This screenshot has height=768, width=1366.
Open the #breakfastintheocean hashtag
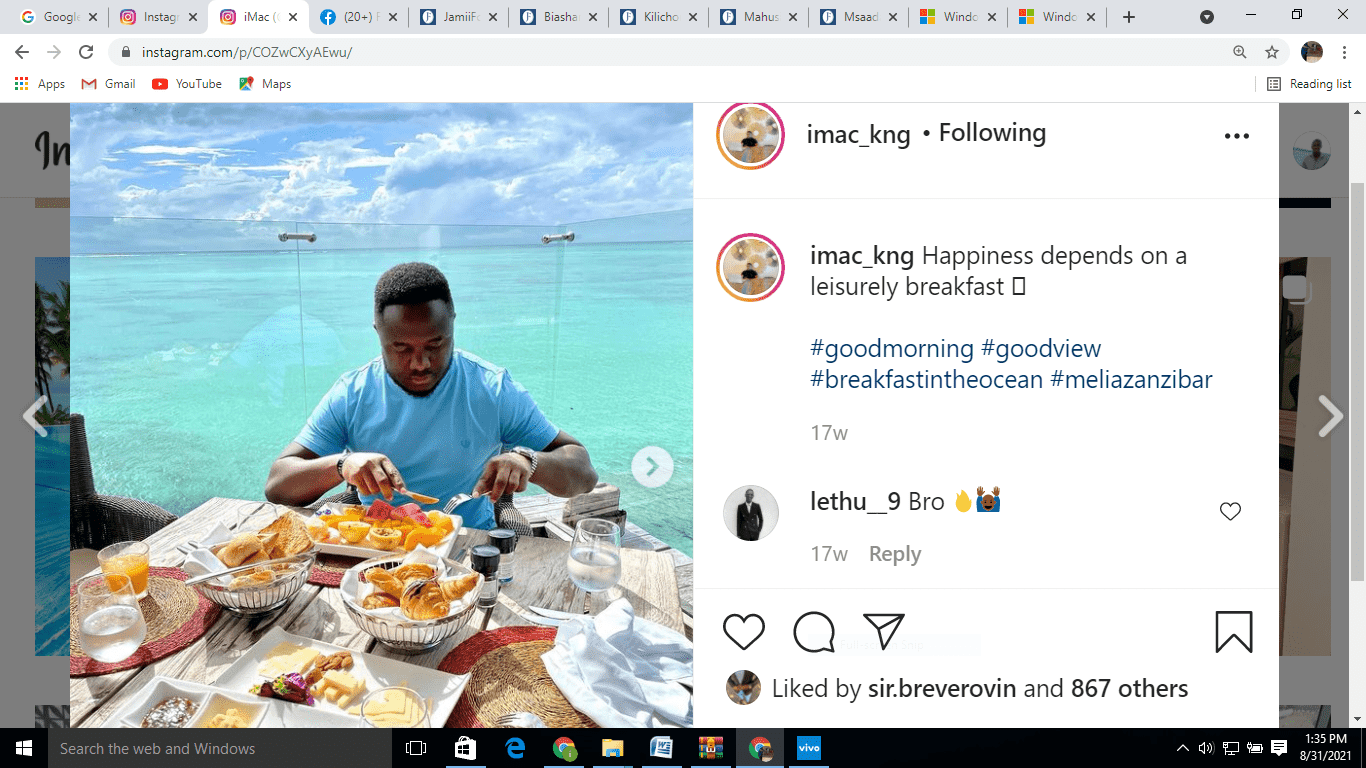pos(926,380)
